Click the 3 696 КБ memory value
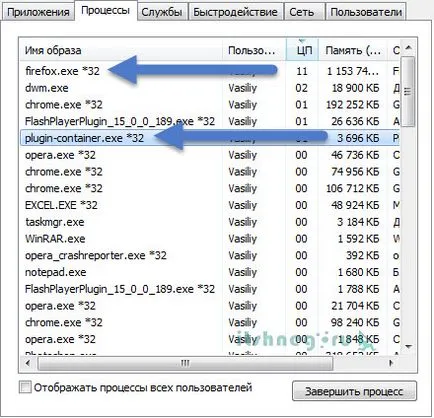The width and height of the screenshot is (434, 418). point(358,138)
